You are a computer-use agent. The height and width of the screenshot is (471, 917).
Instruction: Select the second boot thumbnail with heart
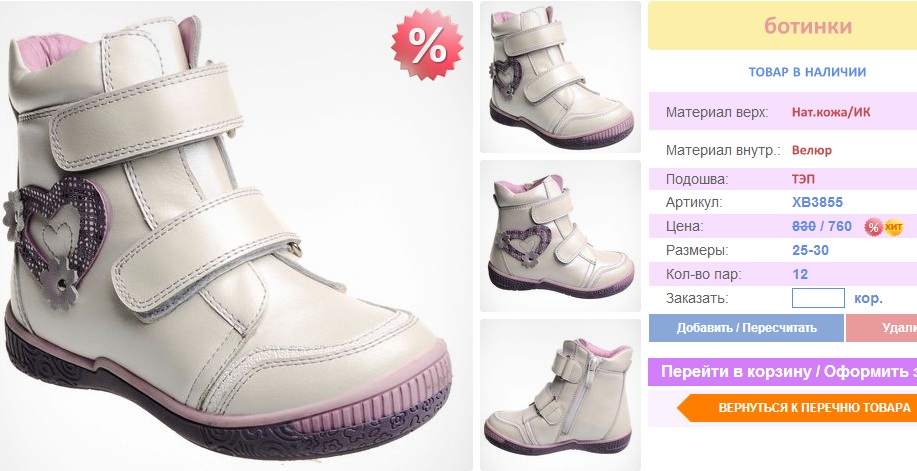560,236
